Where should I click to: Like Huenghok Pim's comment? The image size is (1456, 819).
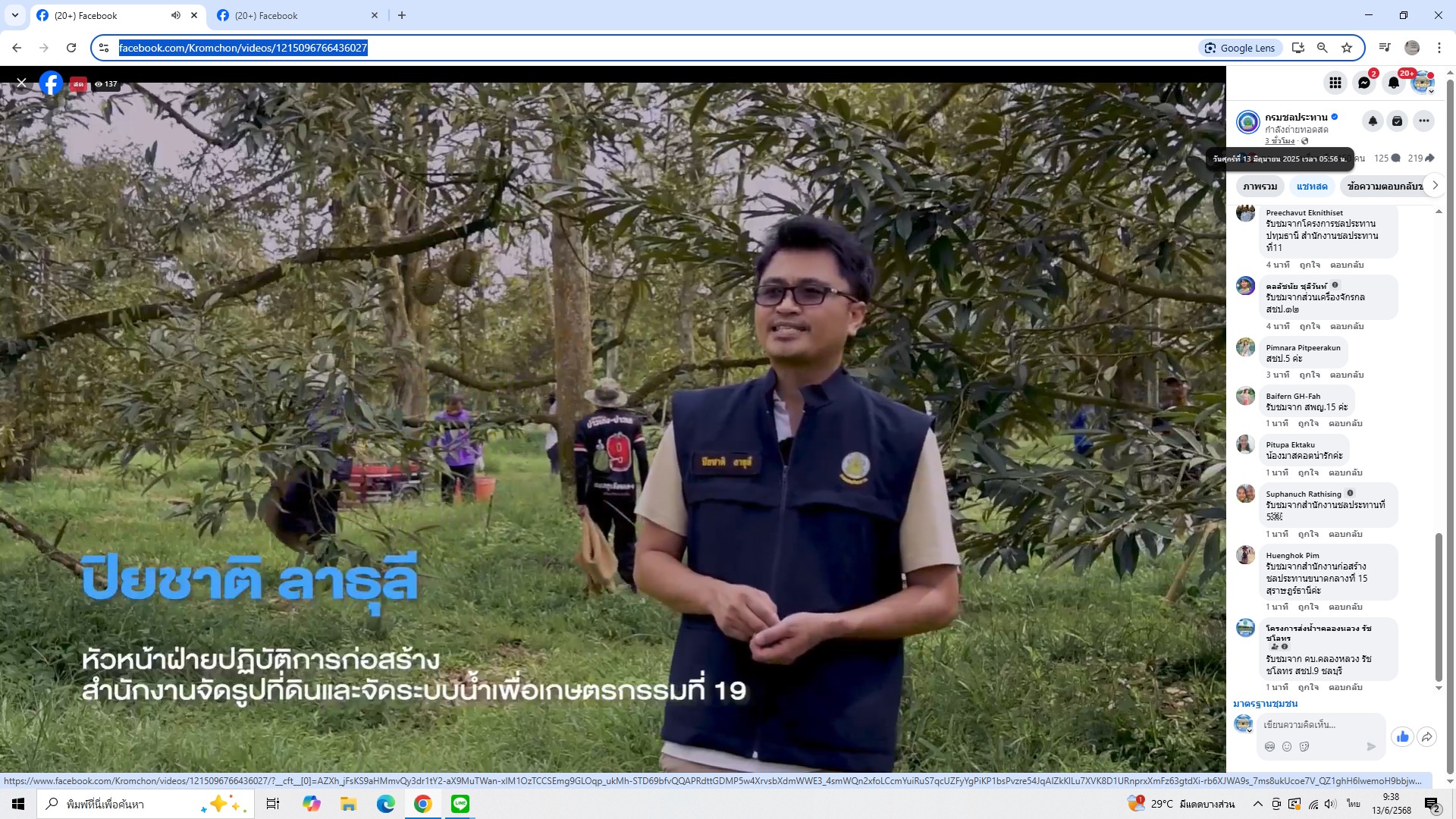[1308, 607]
